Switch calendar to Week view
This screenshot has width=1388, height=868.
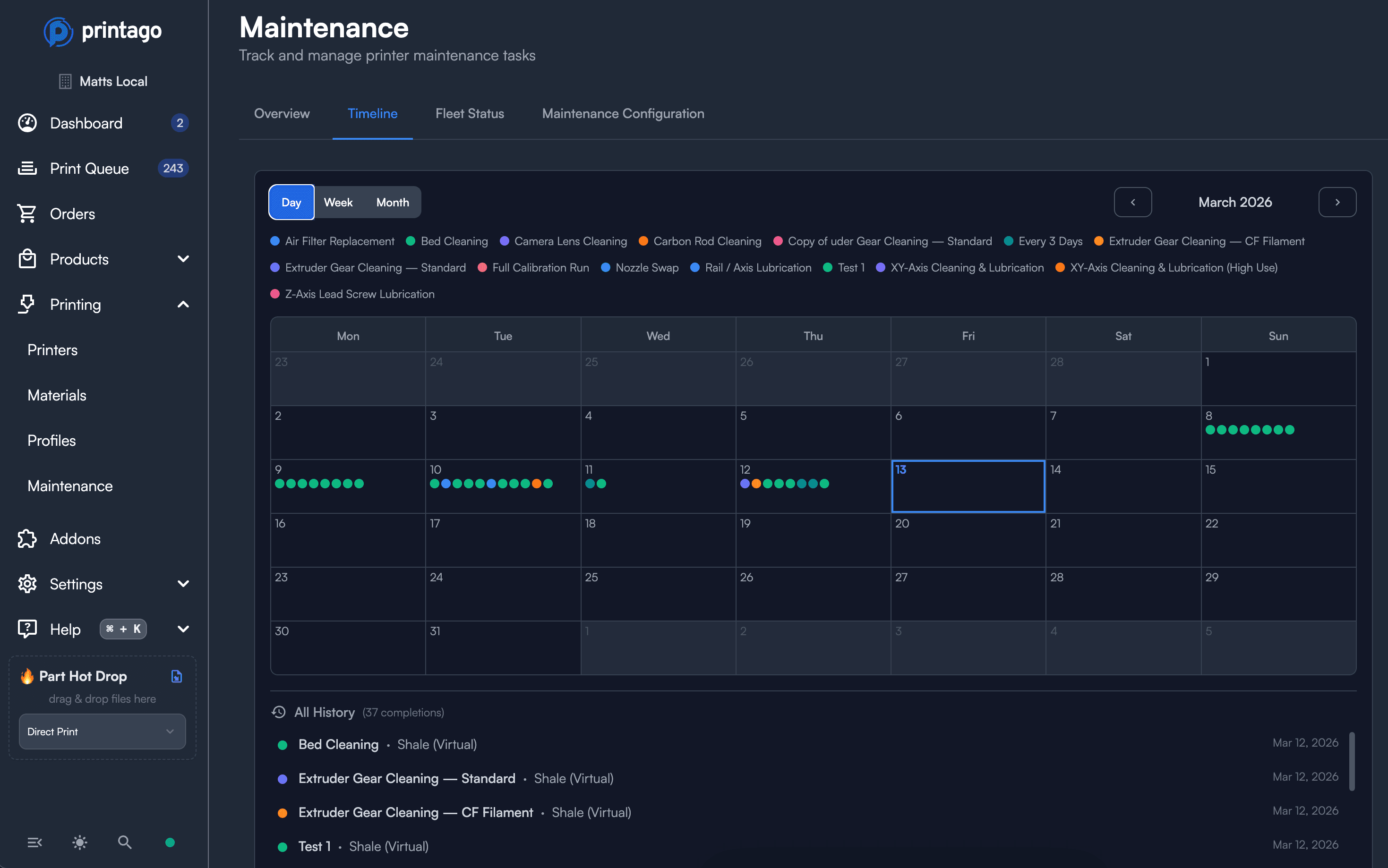pyautogui.click(x=338, y=202)
